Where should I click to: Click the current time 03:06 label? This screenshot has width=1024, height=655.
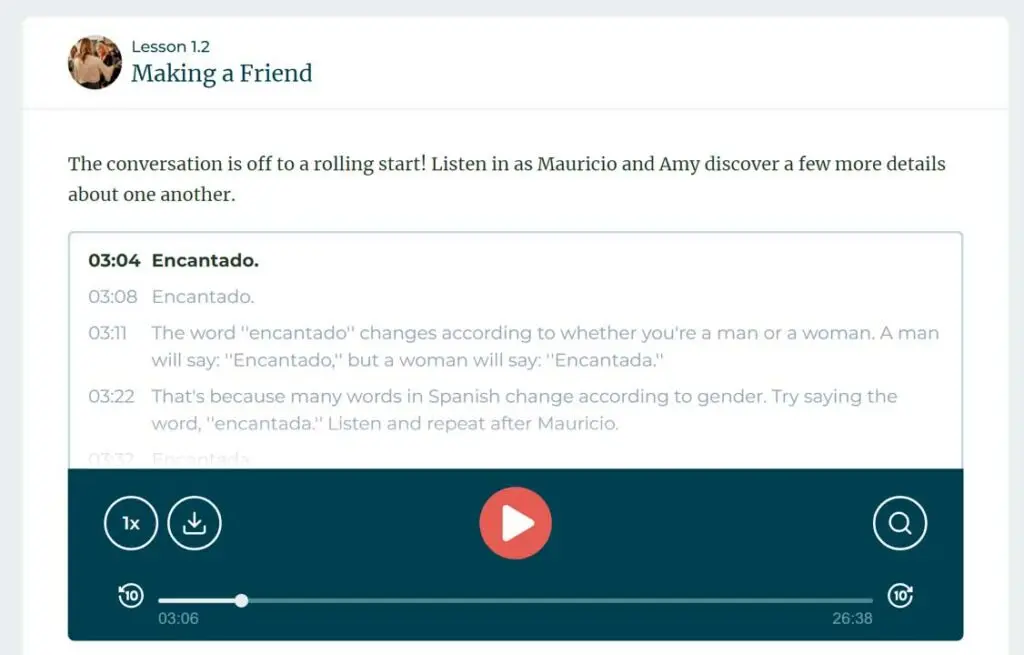tap(178, 618)
